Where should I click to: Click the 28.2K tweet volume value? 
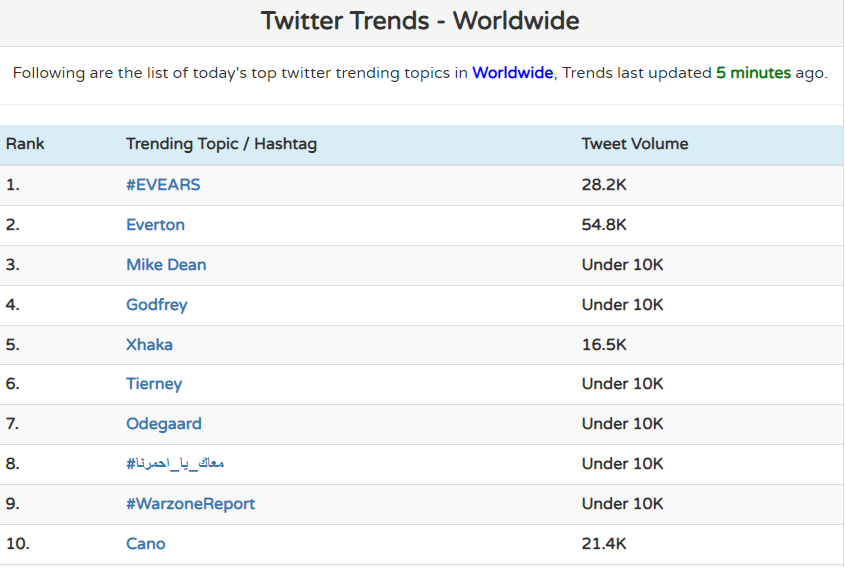tap(604, 185)
